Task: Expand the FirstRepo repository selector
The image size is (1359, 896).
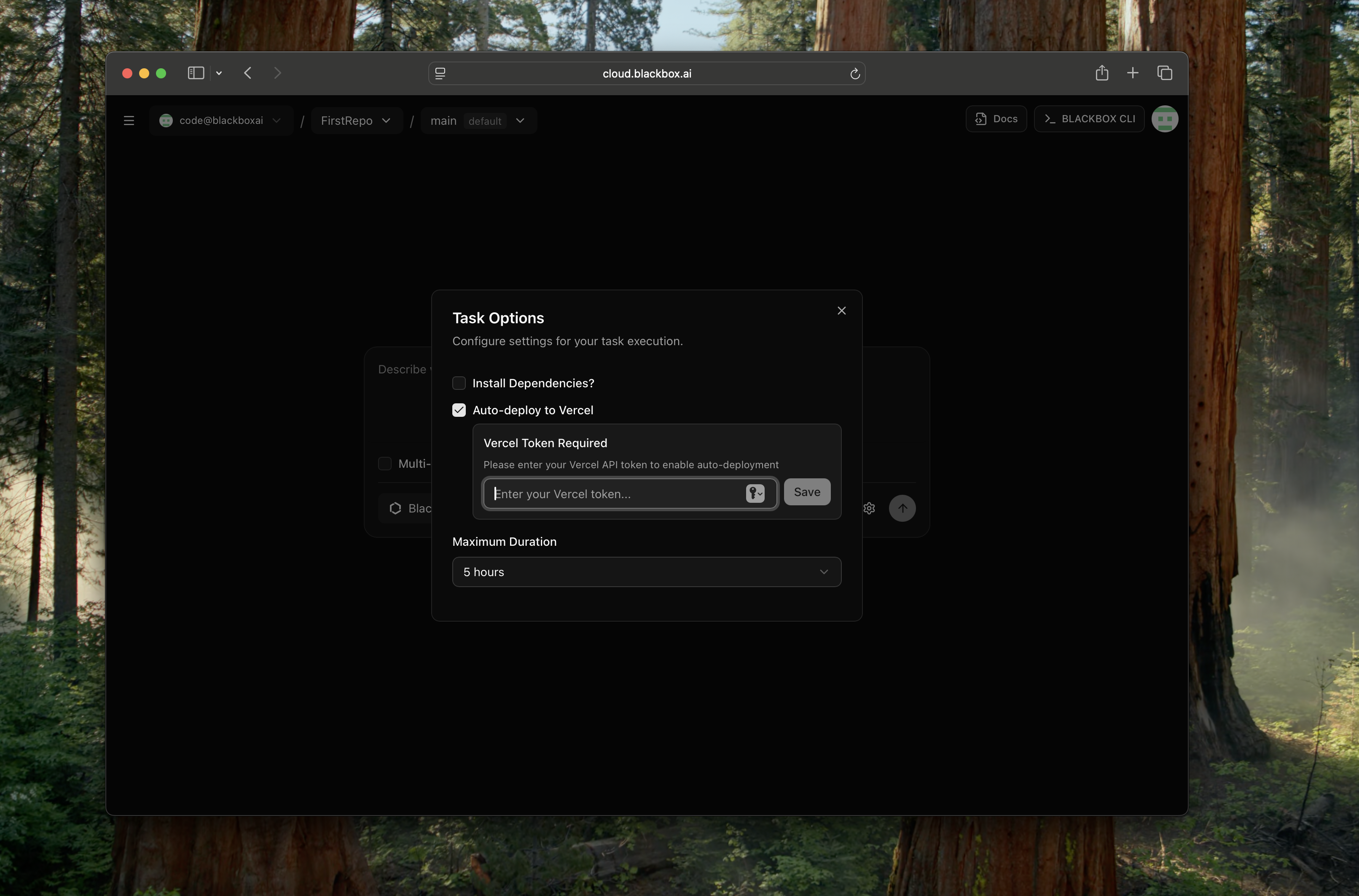Action: click(x=355, y=121)
